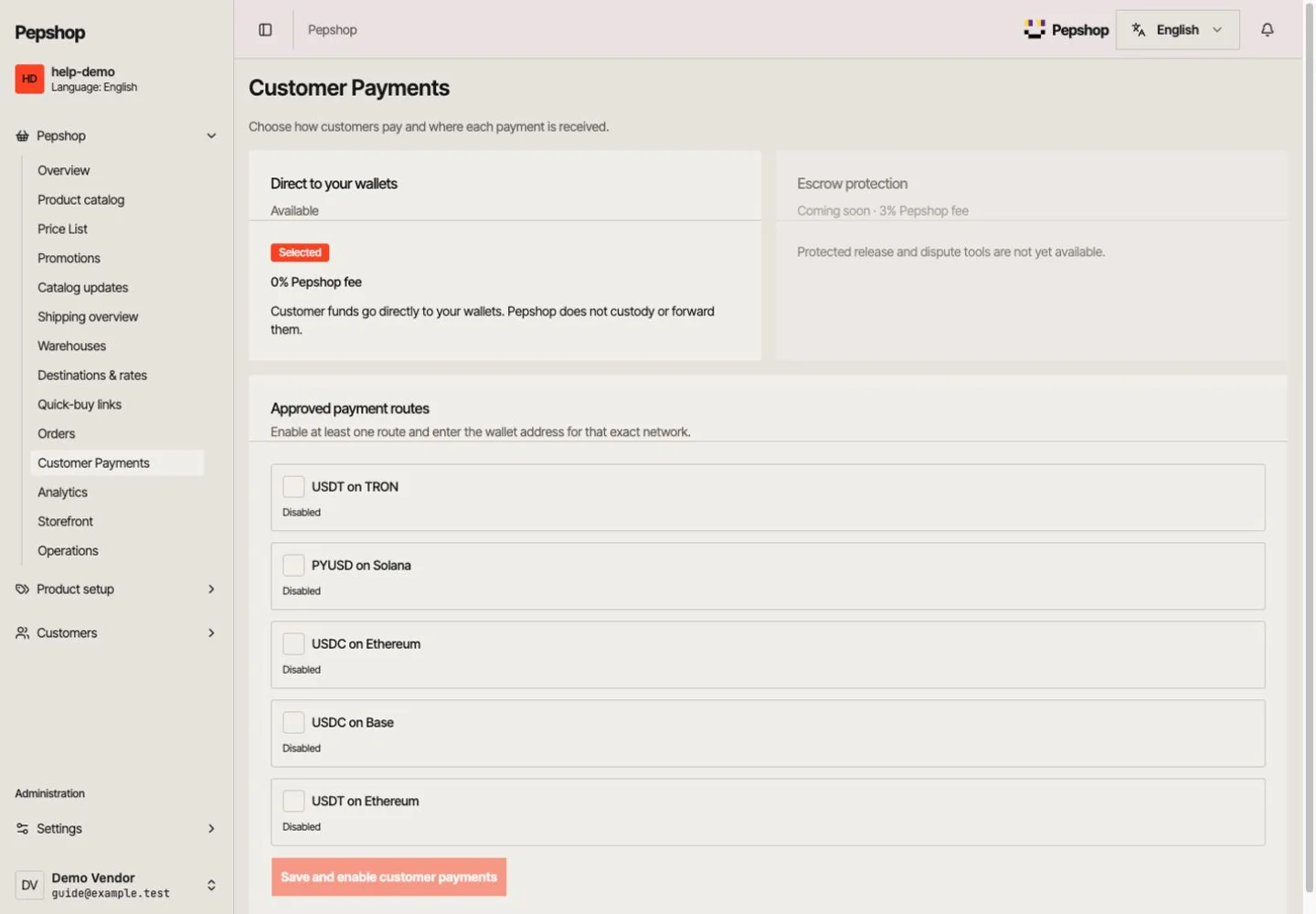Select the Direct to your wallets card
Viewport: 1316px width, 914px height.
click(x=504, y=255)
